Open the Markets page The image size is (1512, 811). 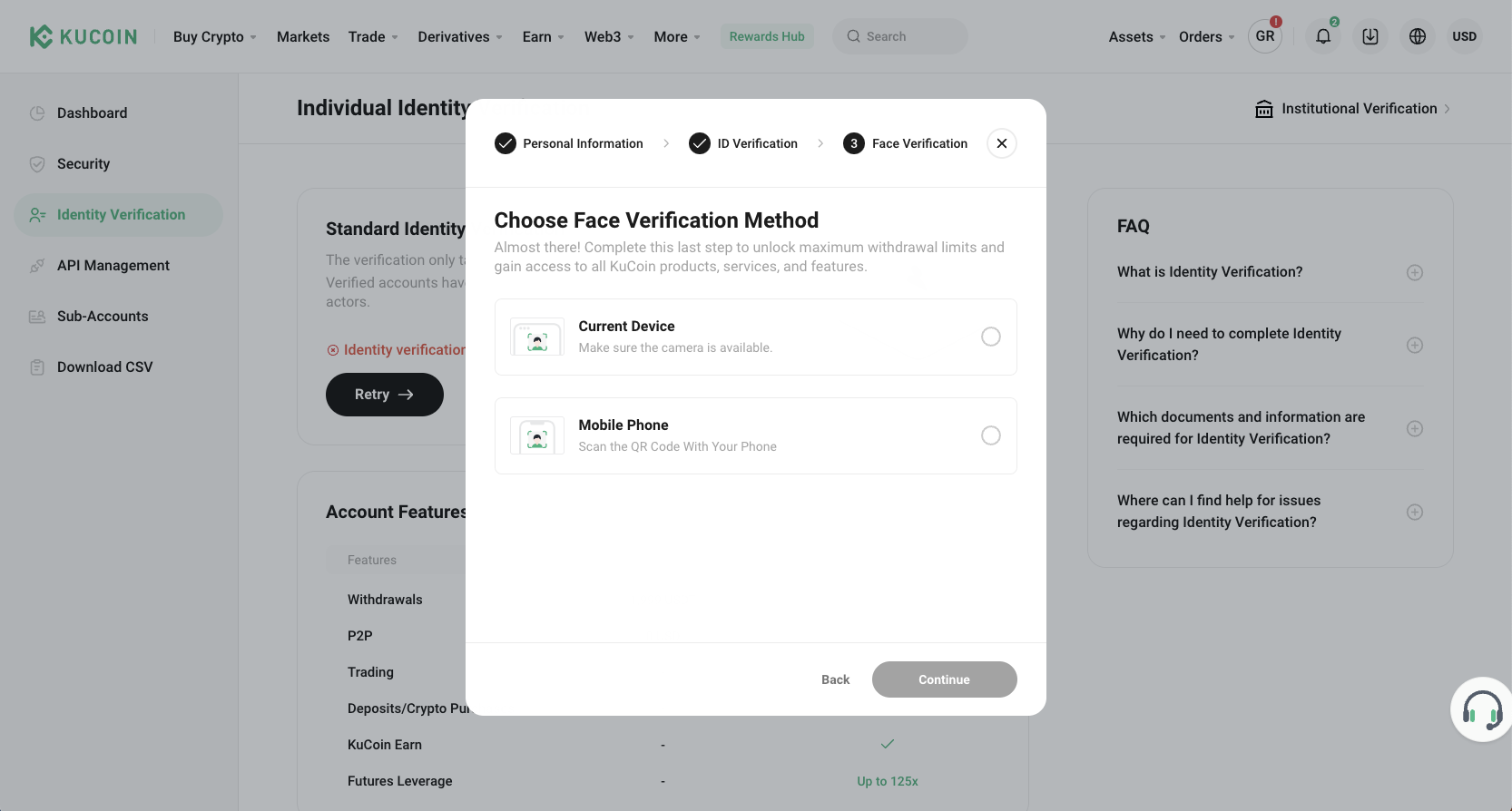pyautogui.click(x=302, y=36)
